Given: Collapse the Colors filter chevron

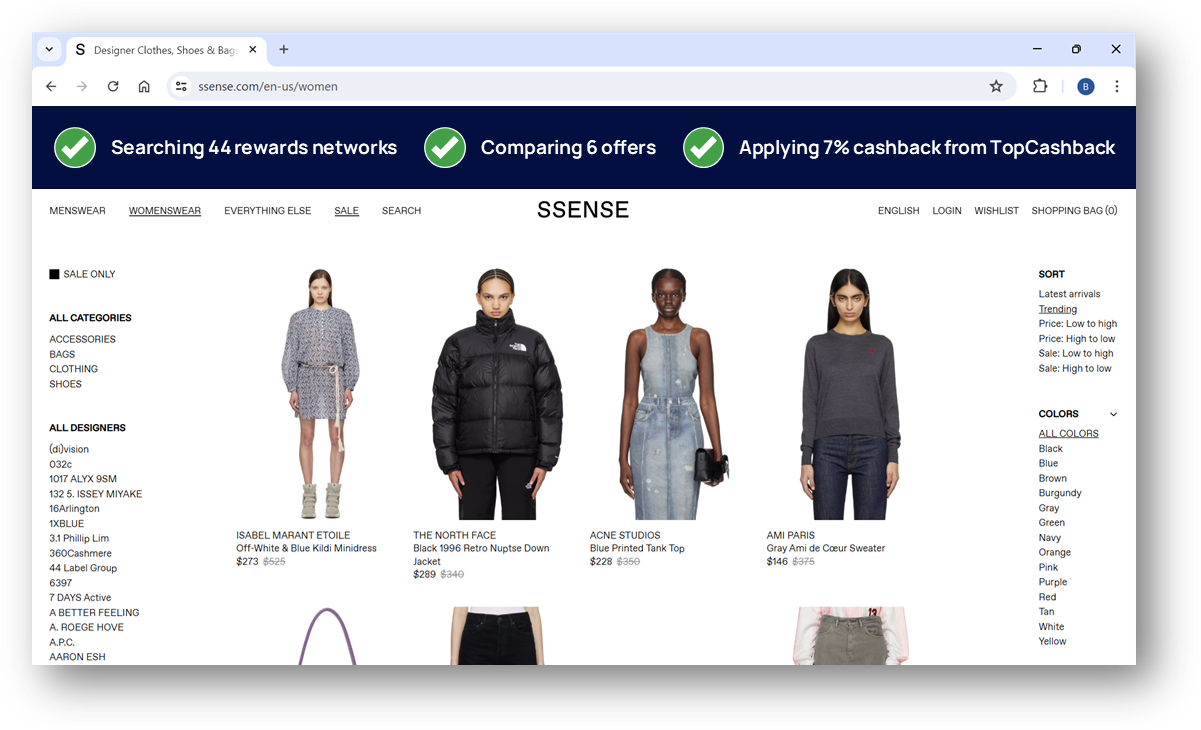Looking at the screenshot, I should pyautogui.click(x=1113, y=414).
